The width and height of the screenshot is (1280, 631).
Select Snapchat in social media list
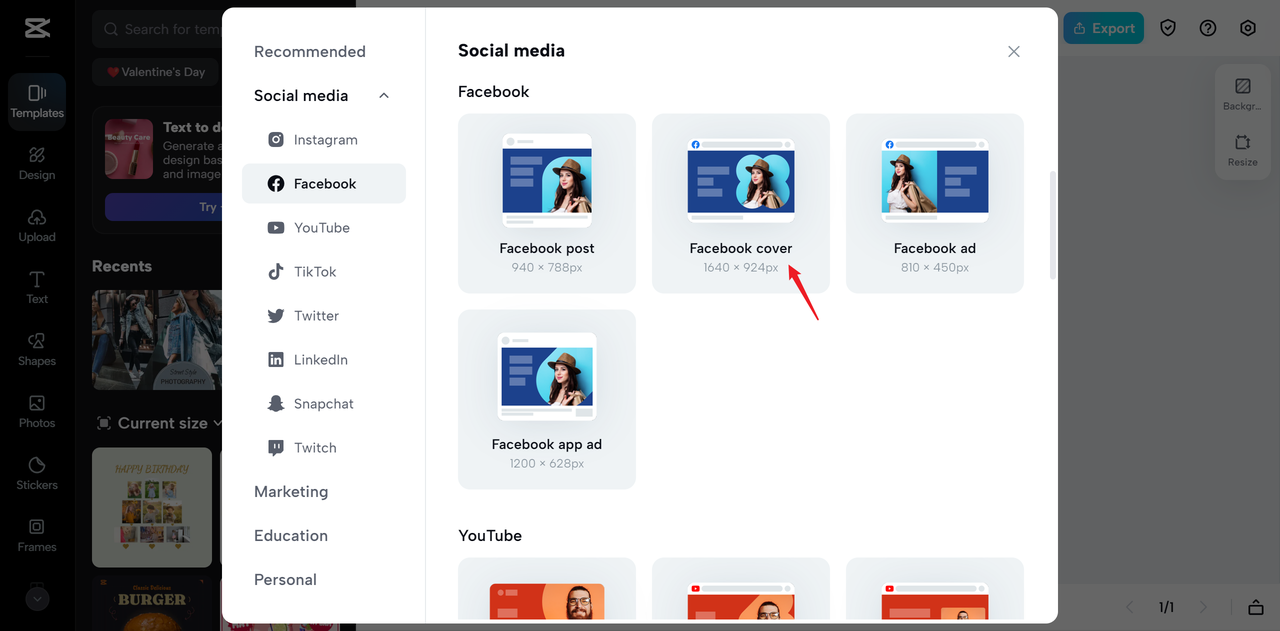click(x=324, y=404)
